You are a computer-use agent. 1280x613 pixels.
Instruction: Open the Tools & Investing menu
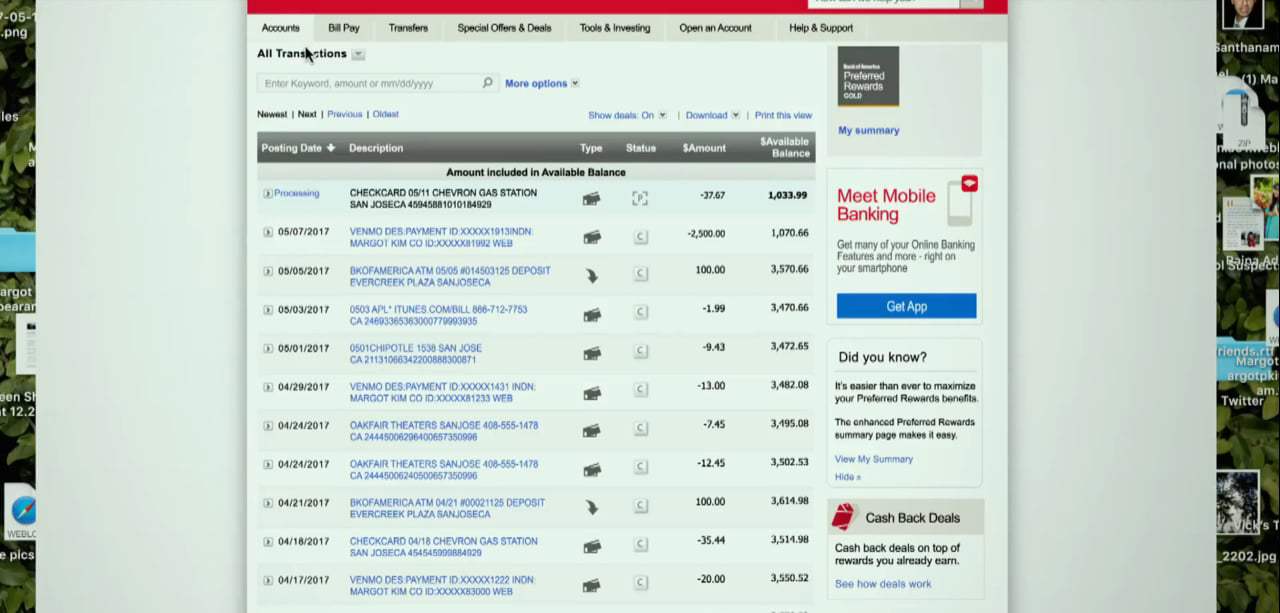[615, 28]
